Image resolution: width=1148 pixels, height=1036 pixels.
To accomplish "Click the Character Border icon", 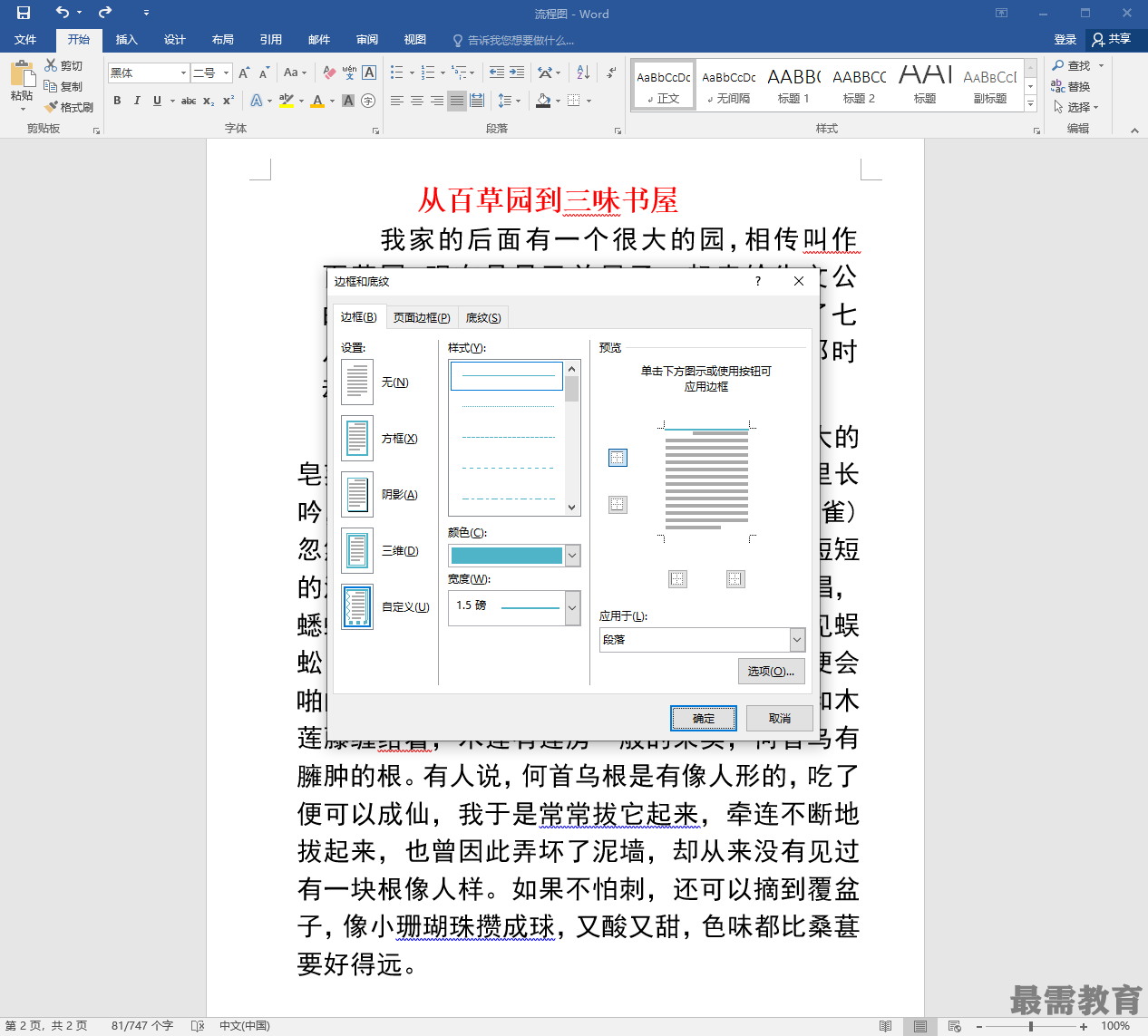I will coord(369,73).
